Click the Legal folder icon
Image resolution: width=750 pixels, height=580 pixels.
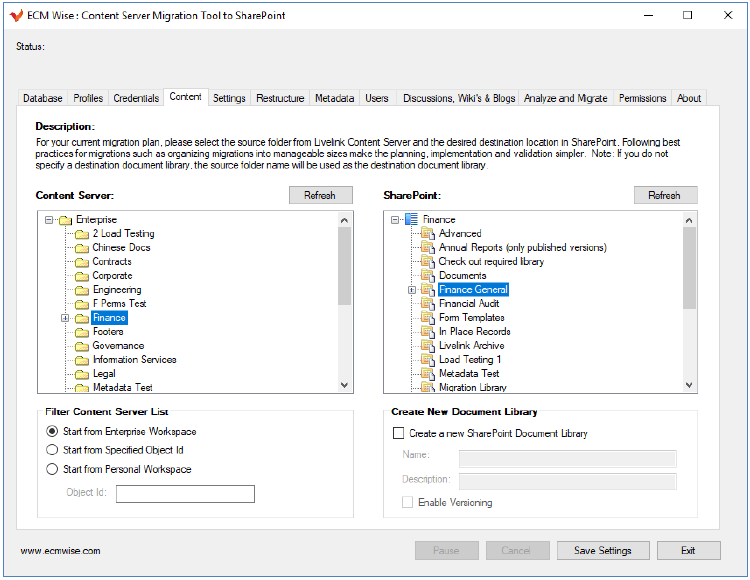[x=82, y=374]
